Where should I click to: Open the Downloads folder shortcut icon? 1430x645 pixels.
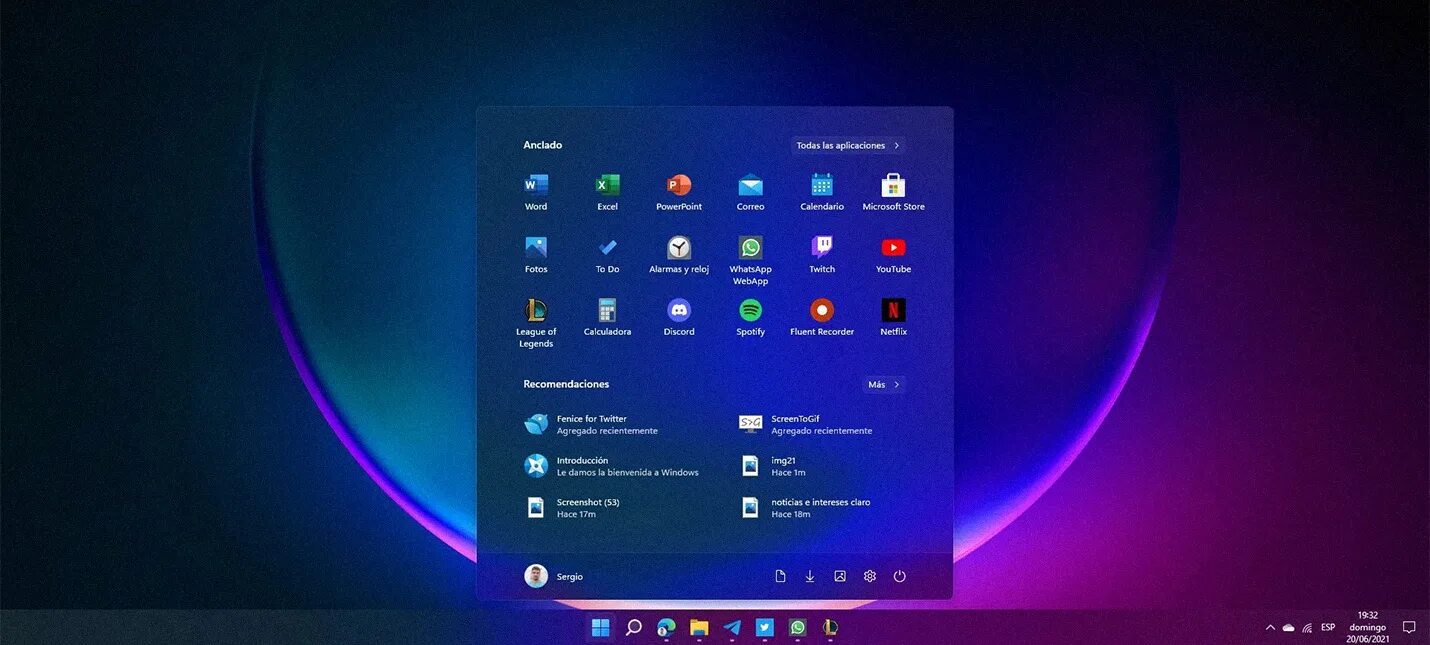[x=810, y=576]
